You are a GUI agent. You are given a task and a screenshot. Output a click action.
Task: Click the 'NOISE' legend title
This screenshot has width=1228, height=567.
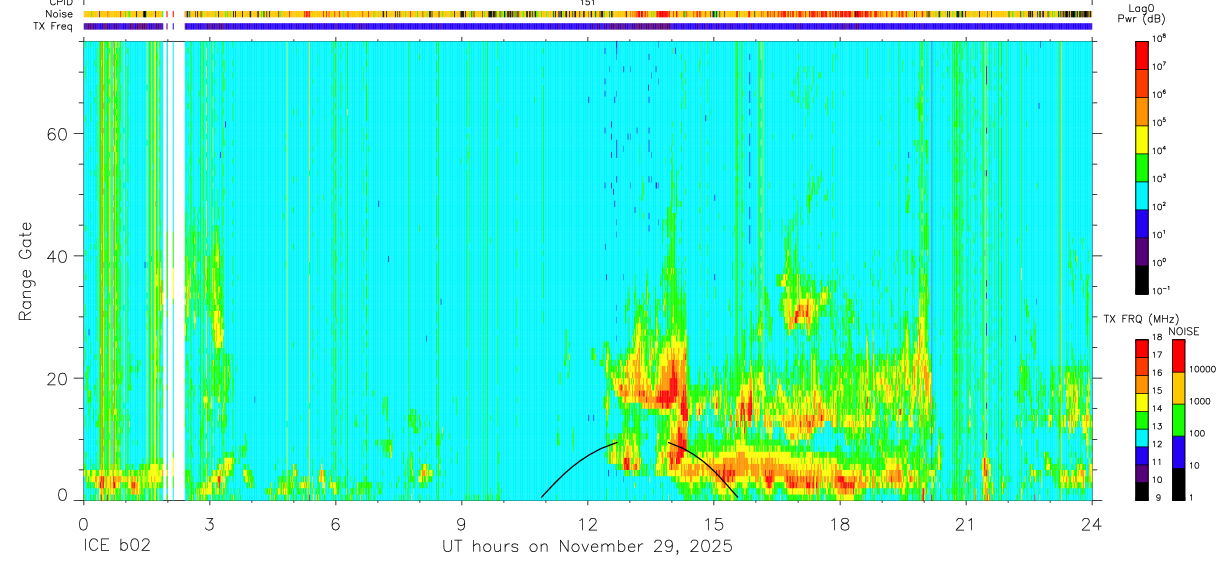coord(1183,330)
